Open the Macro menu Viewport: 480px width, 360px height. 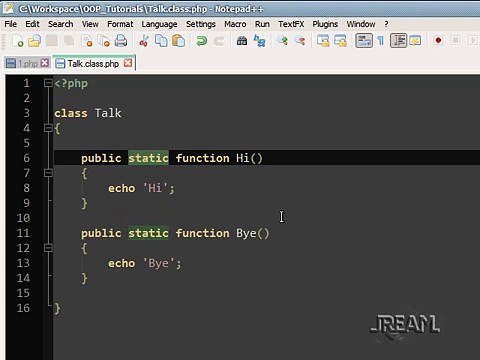click(235, 24)
